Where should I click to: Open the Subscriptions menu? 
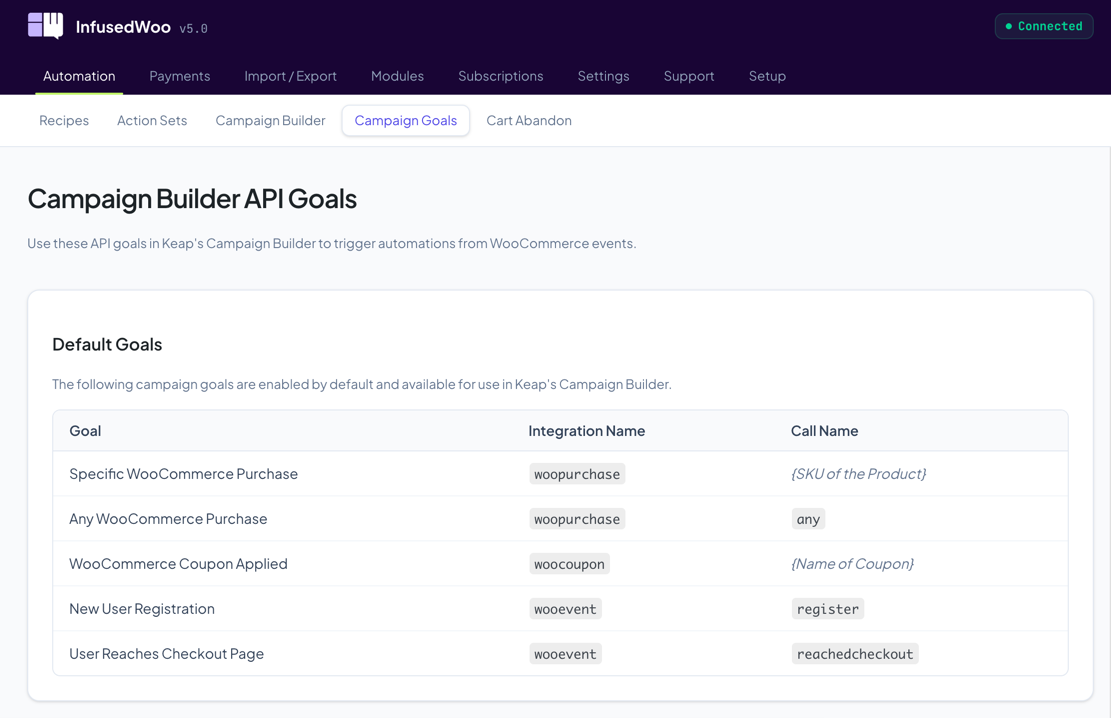[500, 75]
